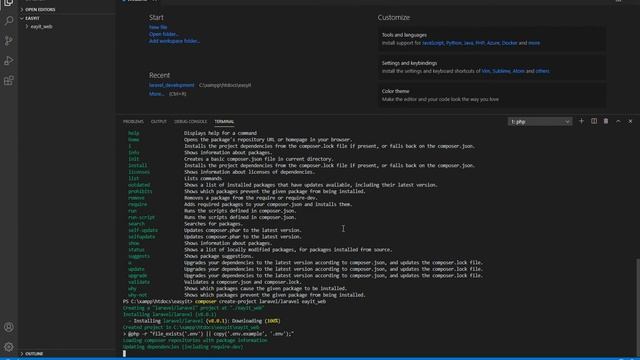Click 'Validates a composer.json and composer.lock.' line
Screen dimensions: 640x360
242,282
